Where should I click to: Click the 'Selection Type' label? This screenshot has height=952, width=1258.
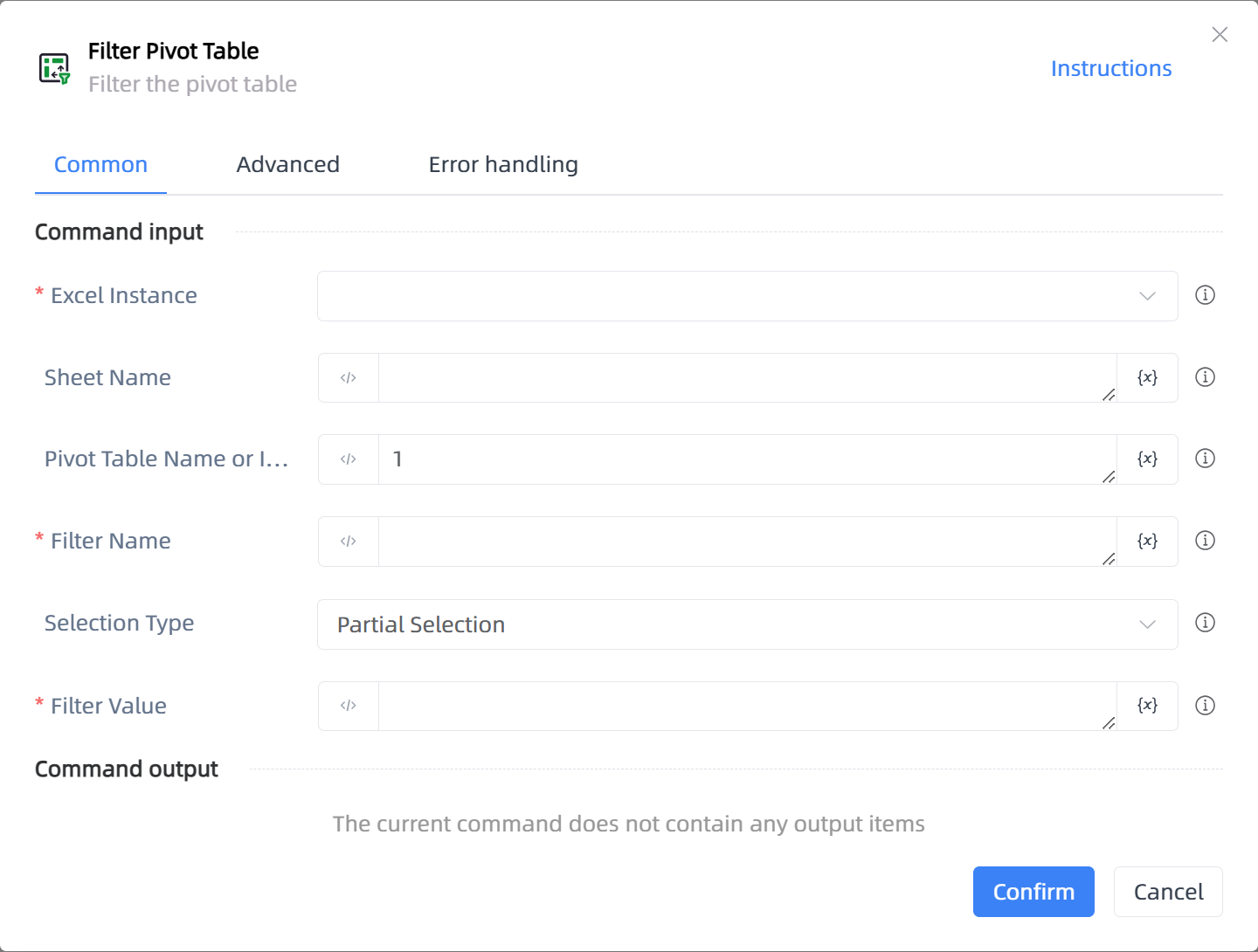pos(120,624)
